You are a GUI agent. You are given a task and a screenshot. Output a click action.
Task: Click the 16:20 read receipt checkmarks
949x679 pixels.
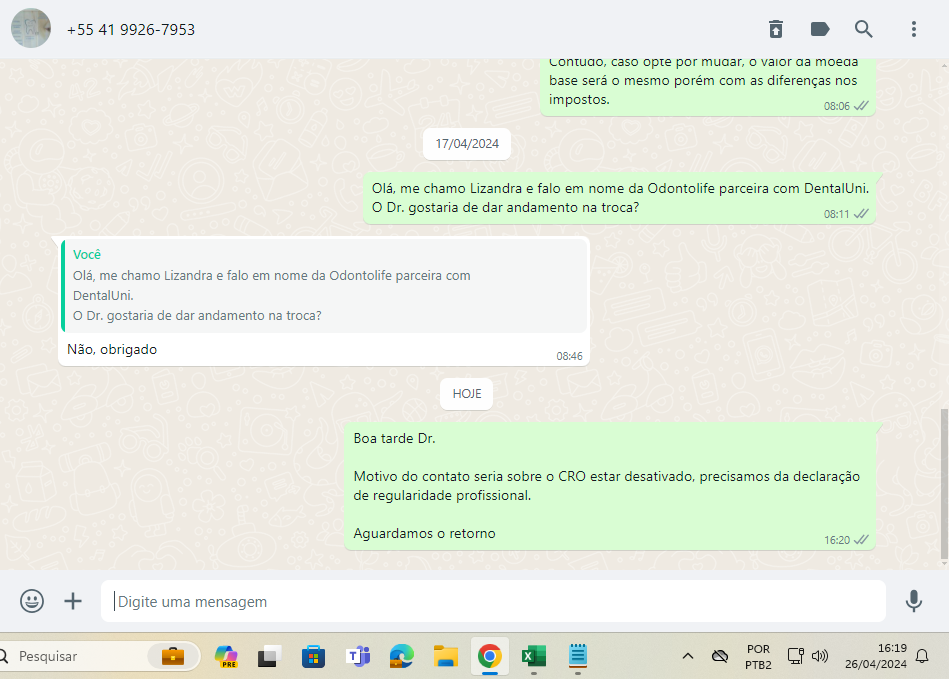point(861,540)
